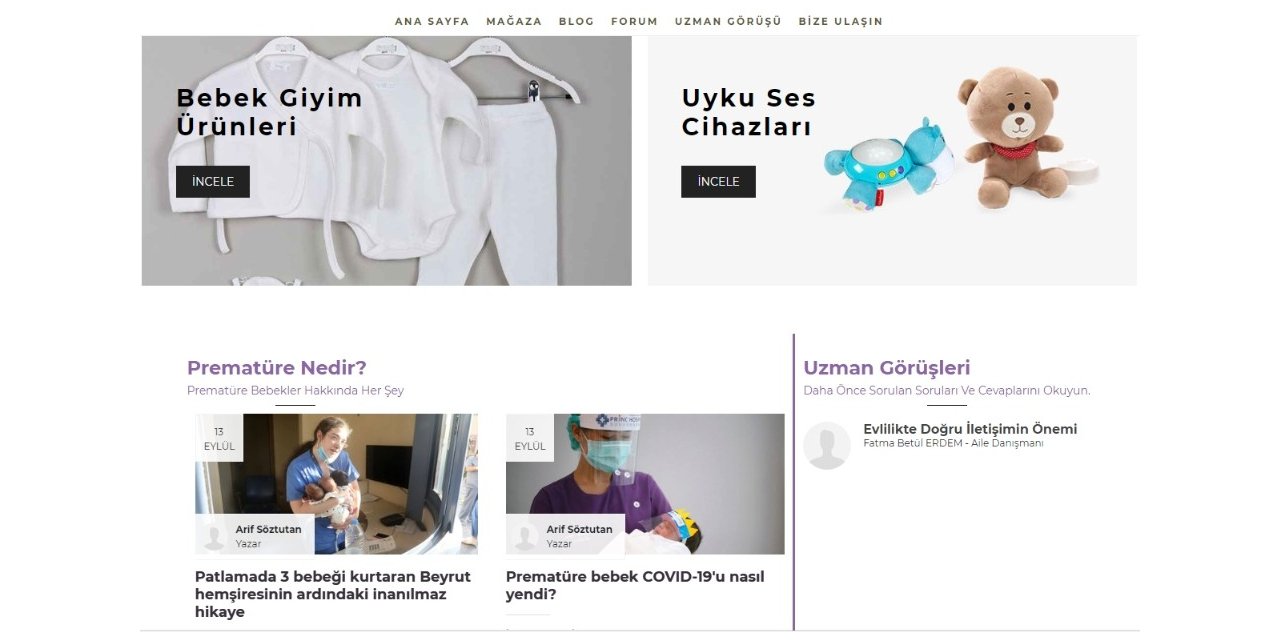This screenshot has height=640, width=1280.
Task: Click Arif Söztutan avatar on the first article
Action: tap(214, 536)
